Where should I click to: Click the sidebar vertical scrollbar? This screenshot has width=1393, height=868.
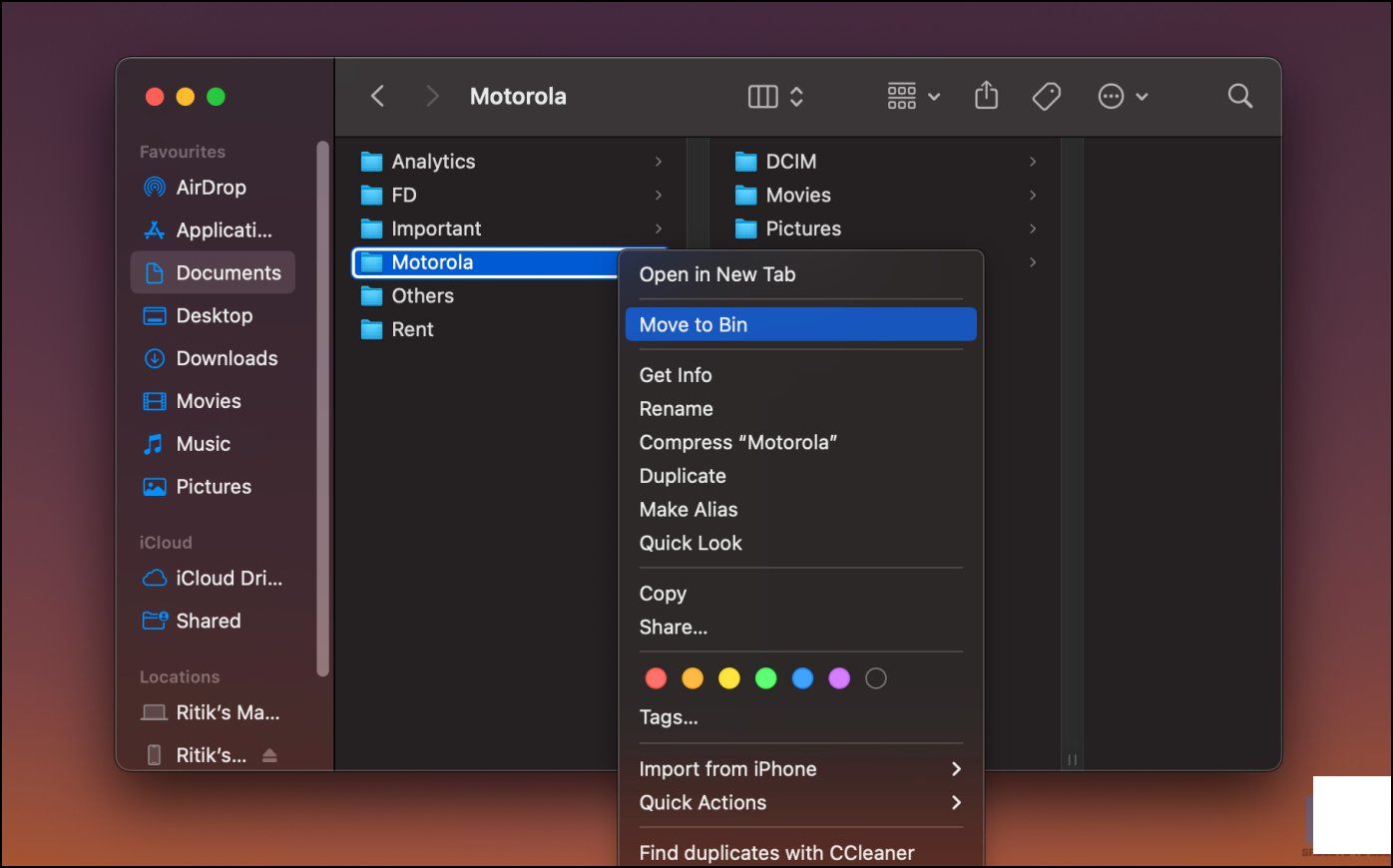pos(322,409)
